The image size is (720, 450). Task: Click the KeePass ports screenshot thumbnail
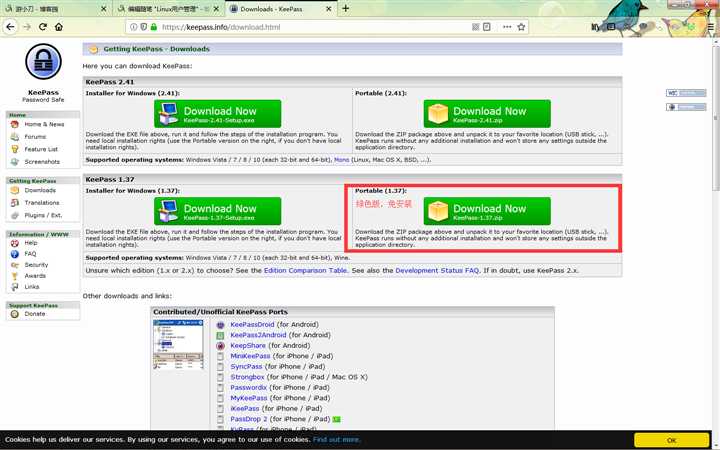178,345
